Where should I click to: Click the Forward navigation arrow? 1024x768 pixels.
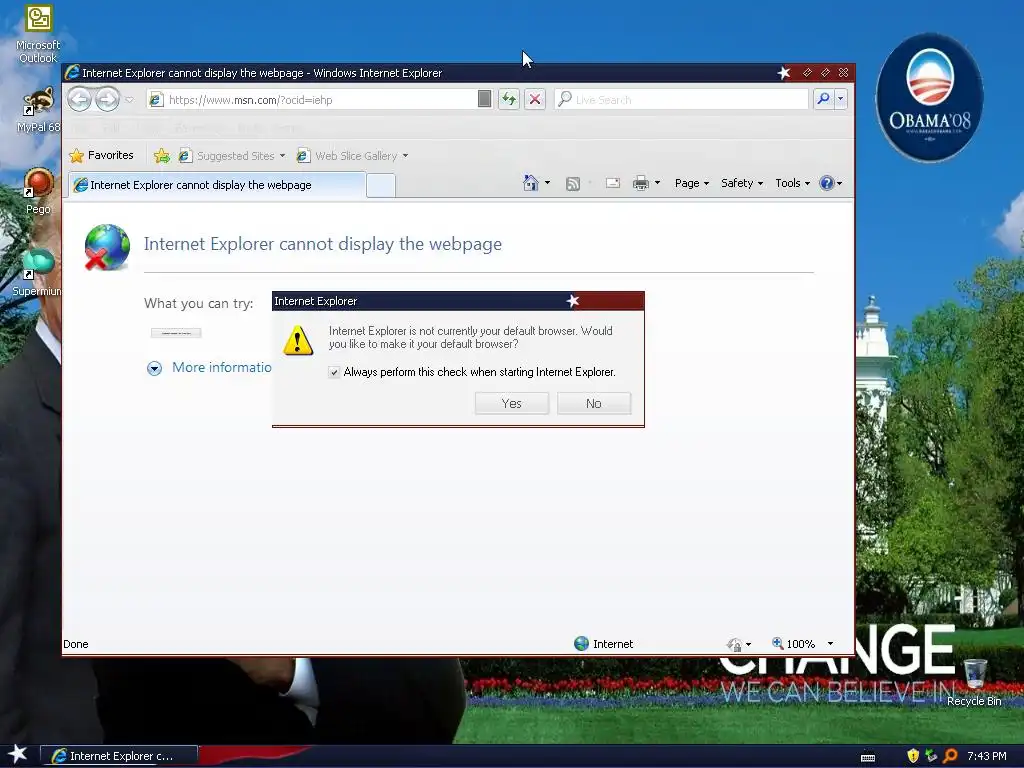click(x=107, y=99)
